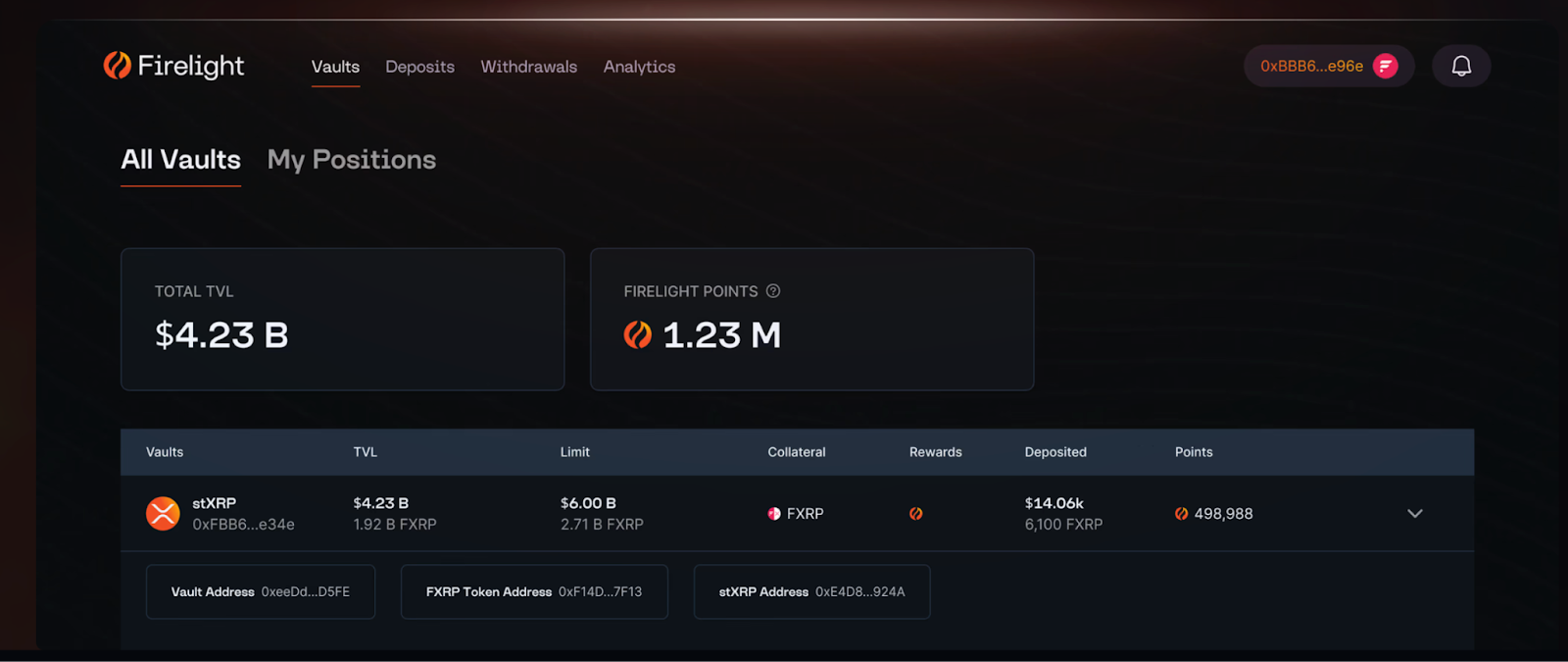Screen dimensions: 1568x662
Task: Click the Rewards column header
Action: pyautogui.click(x=936, y=452)
